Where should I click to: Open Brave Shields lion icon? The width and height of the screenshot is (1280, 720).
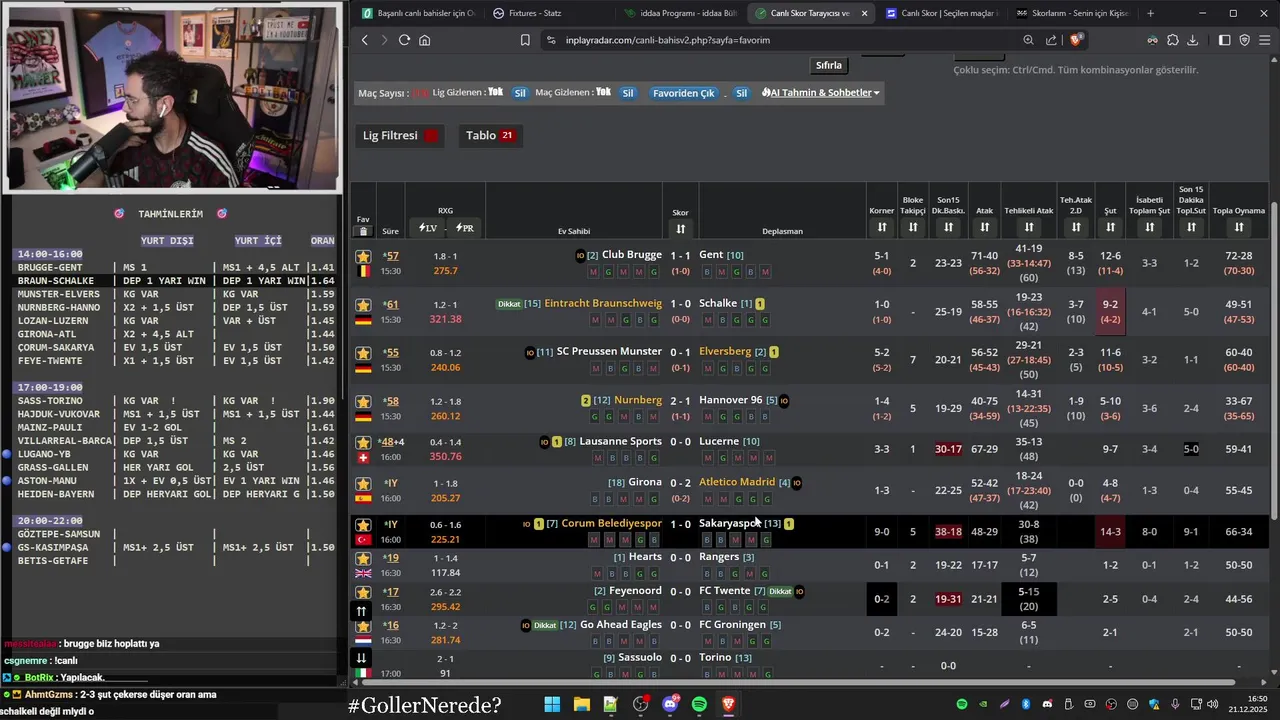point(1076,40)
